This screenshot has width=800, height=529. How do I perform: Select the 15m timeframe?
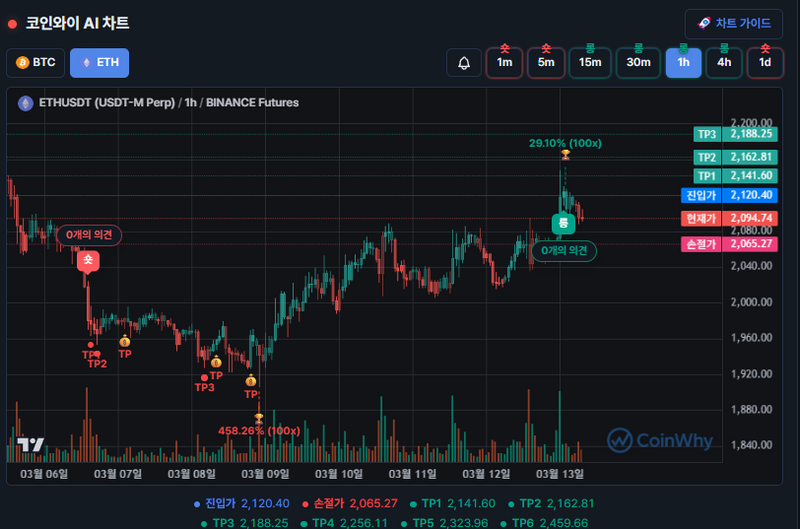point(590,62)
